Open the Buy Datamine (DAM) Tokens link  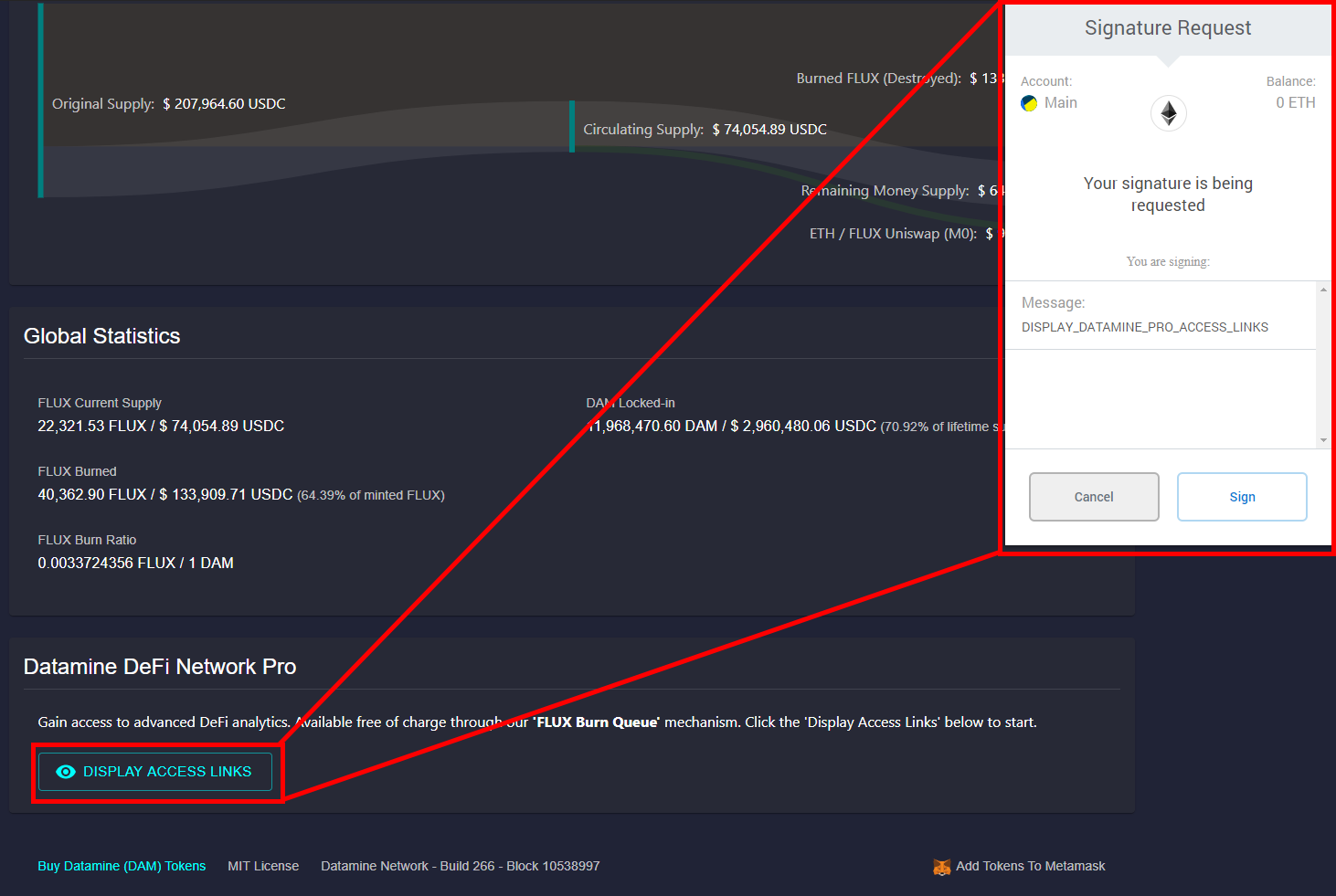click(122, 866)
